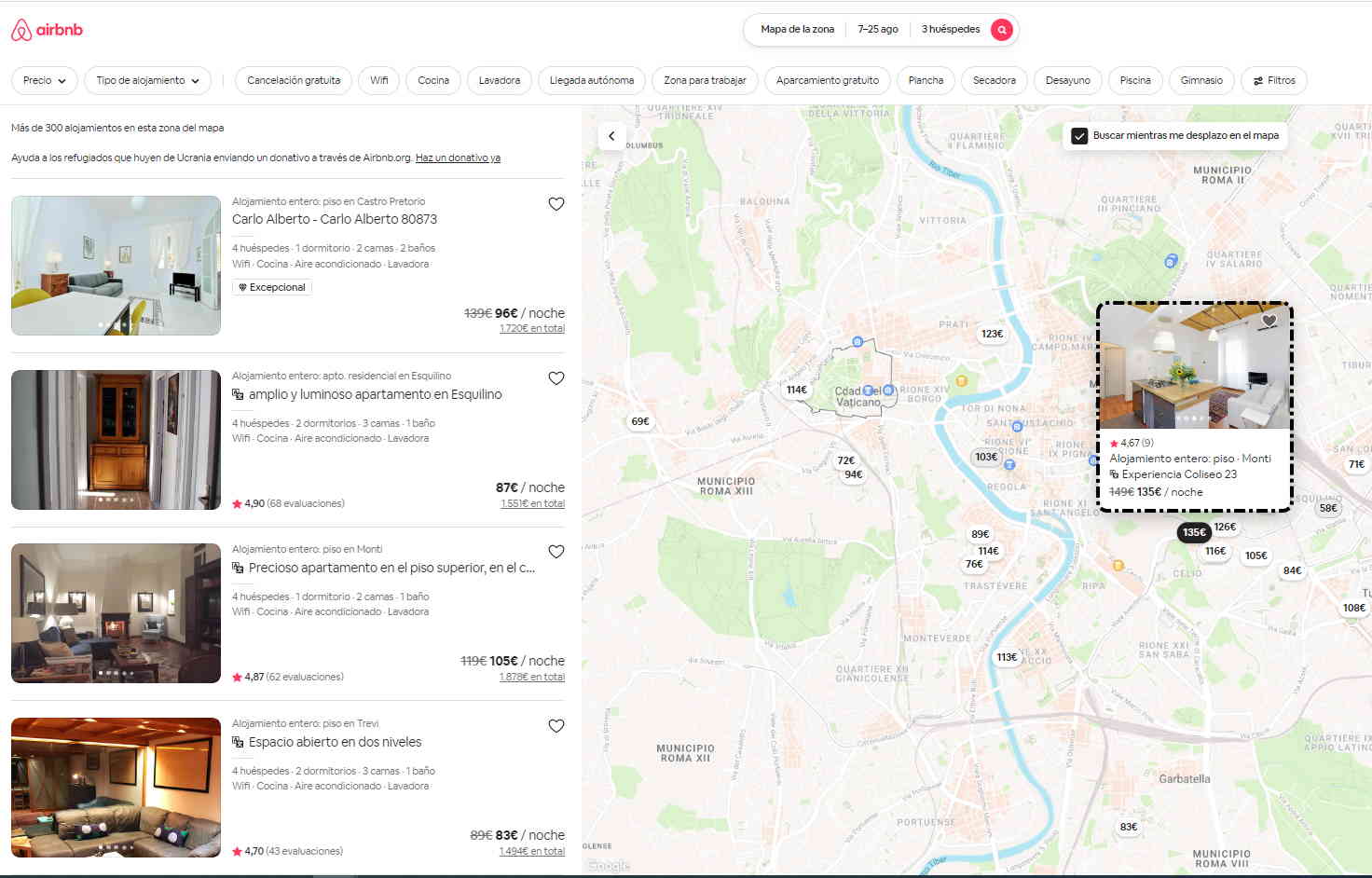The image size is (1372, 878).
Task: Toggle Buscar mientras me desplazo checkbox
Action: click(x=1079, y=136)
